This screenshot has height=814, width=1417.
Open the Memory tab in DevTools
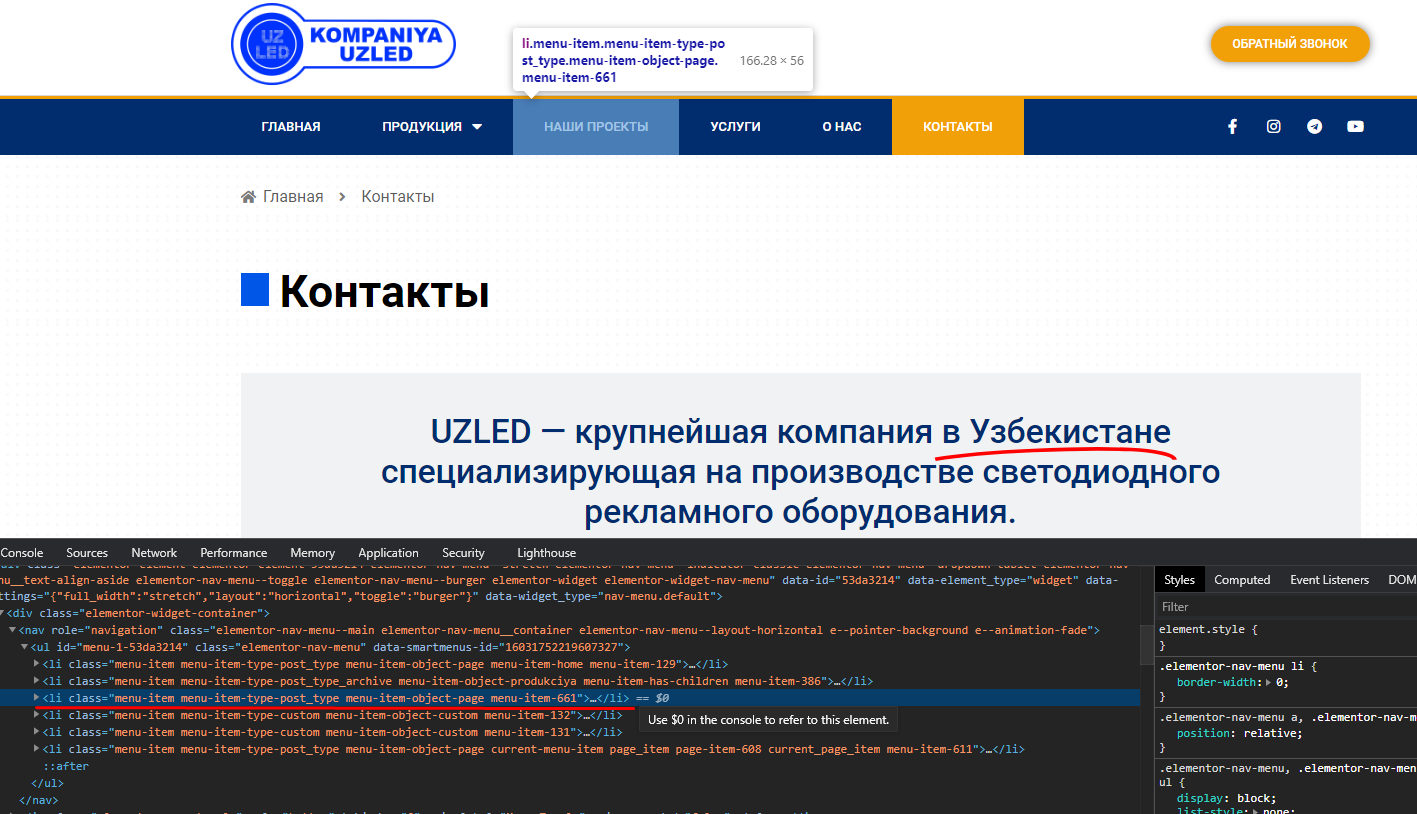(x=313, y=553)
